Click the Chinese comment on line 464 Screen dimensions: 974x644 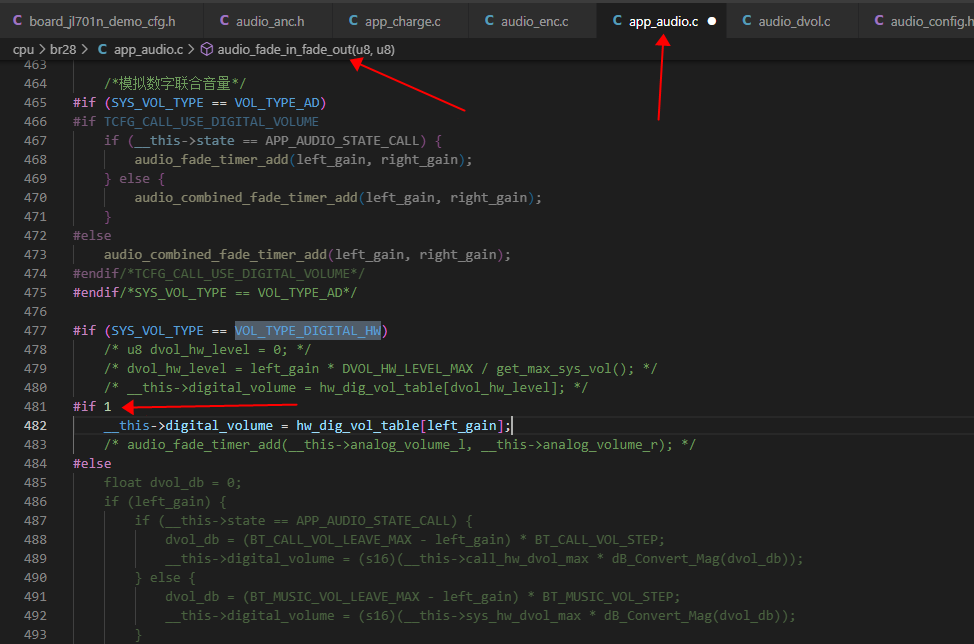point(175,83)
